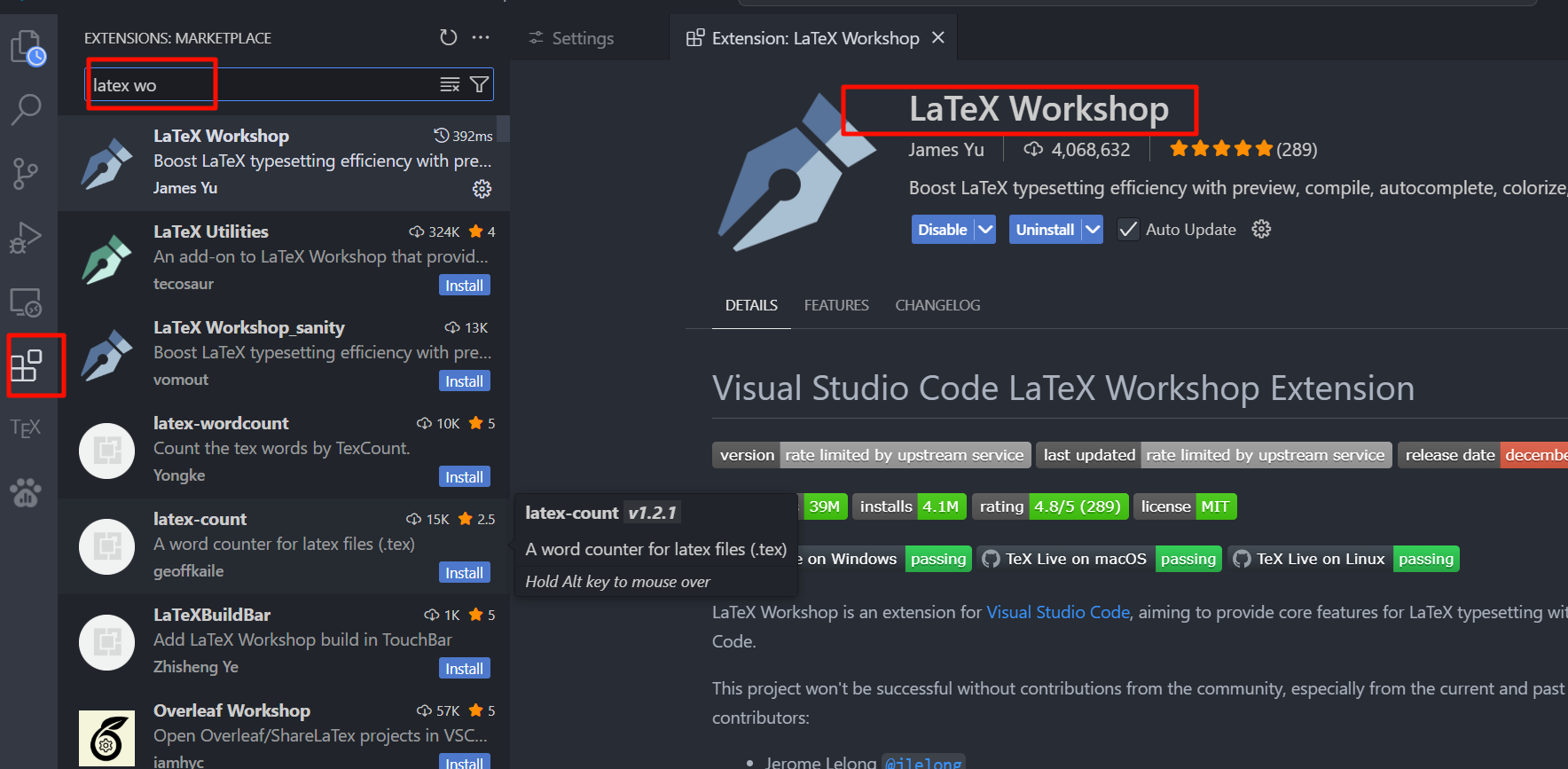Select the LaTeX Workshop_sanity list entry

(284, 354)
